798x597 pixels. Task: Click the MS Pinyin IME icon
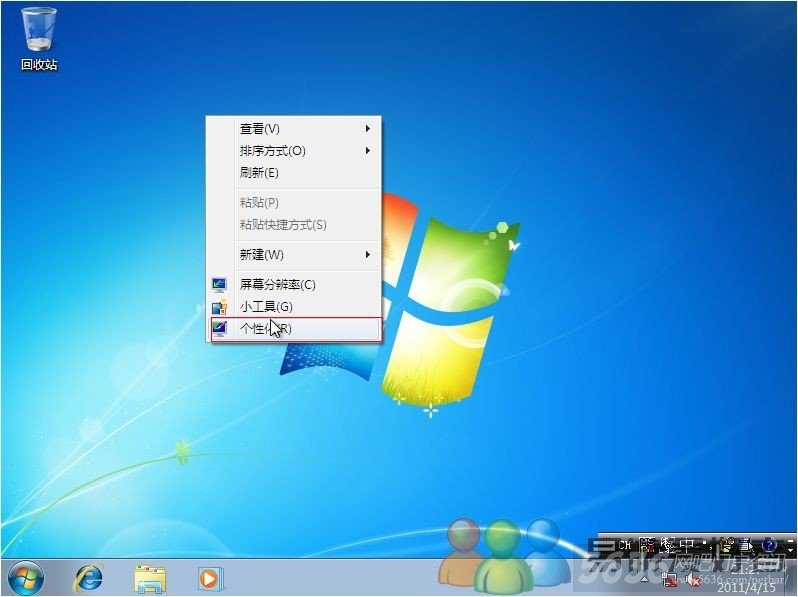coord(647,545)
